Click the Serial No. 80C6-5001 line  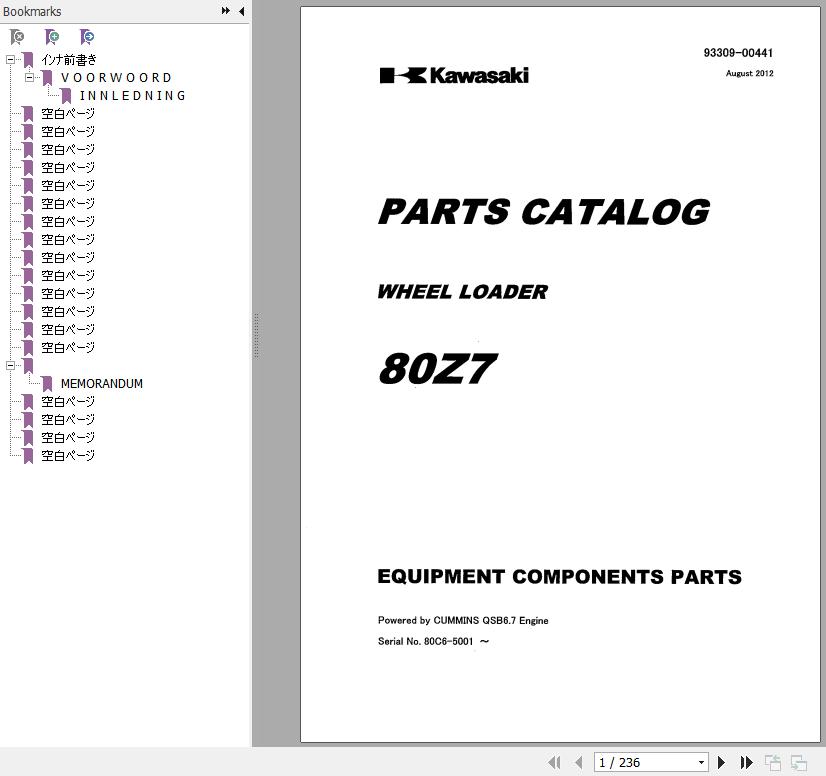[434, 641]
